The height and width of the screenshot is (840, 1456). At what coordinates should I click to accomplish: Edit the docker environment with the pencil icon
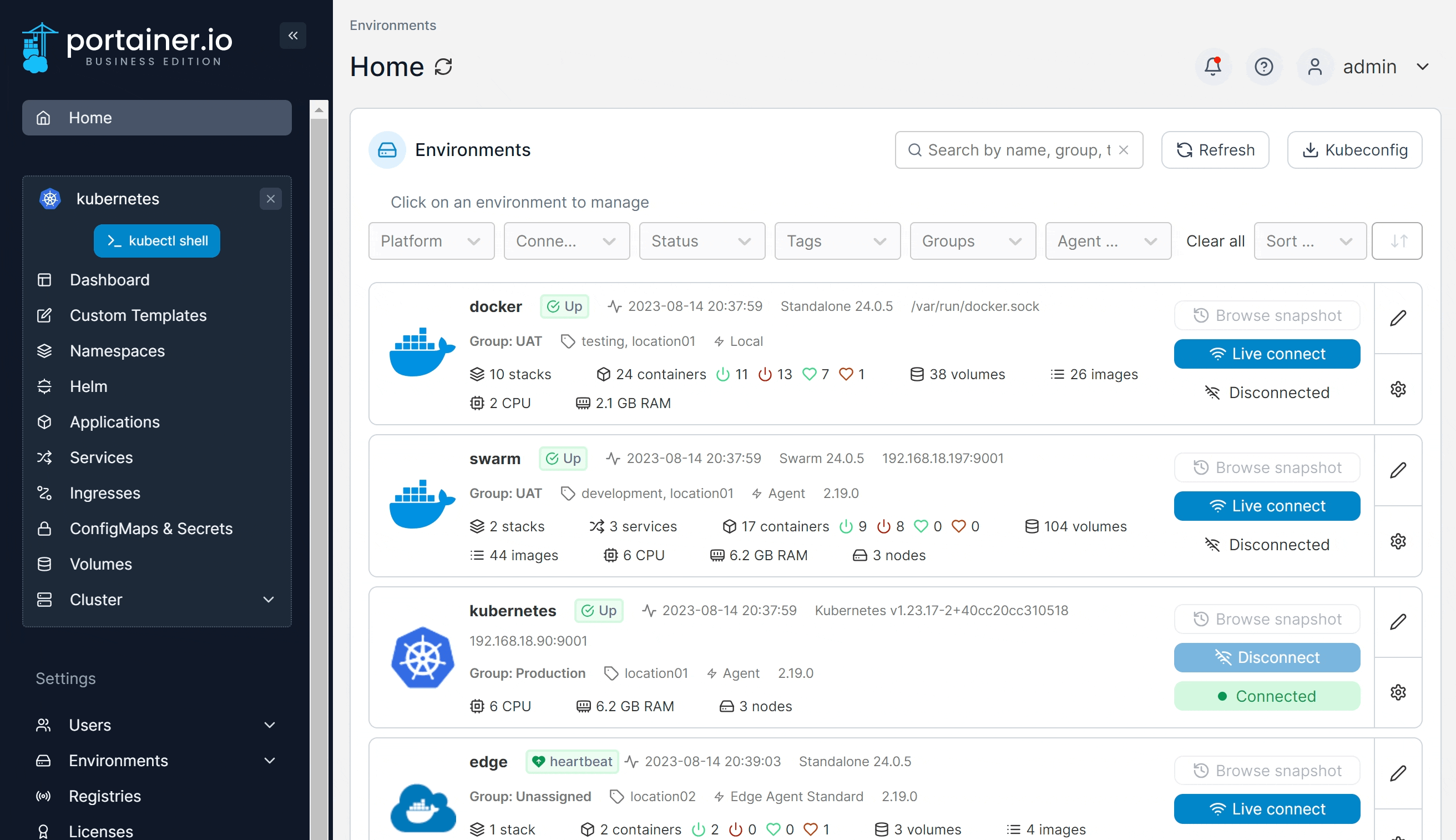1398,318
